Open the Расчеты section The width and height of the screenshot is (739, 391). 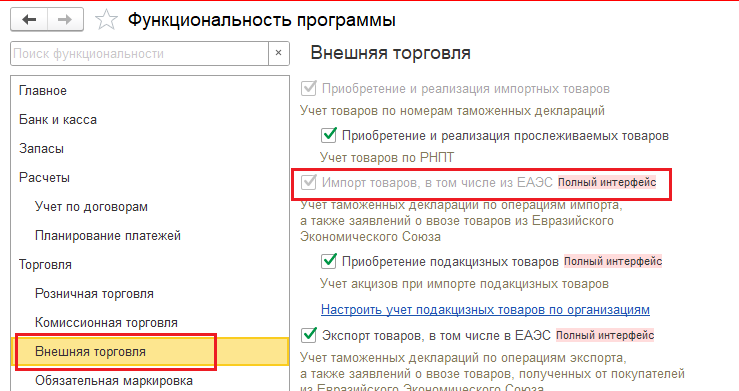tap(149, 178)
